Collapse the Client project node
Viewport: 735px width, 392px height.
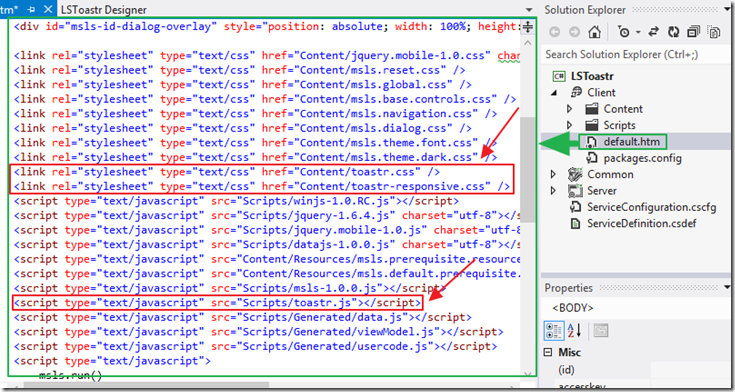tap(555, 93)
